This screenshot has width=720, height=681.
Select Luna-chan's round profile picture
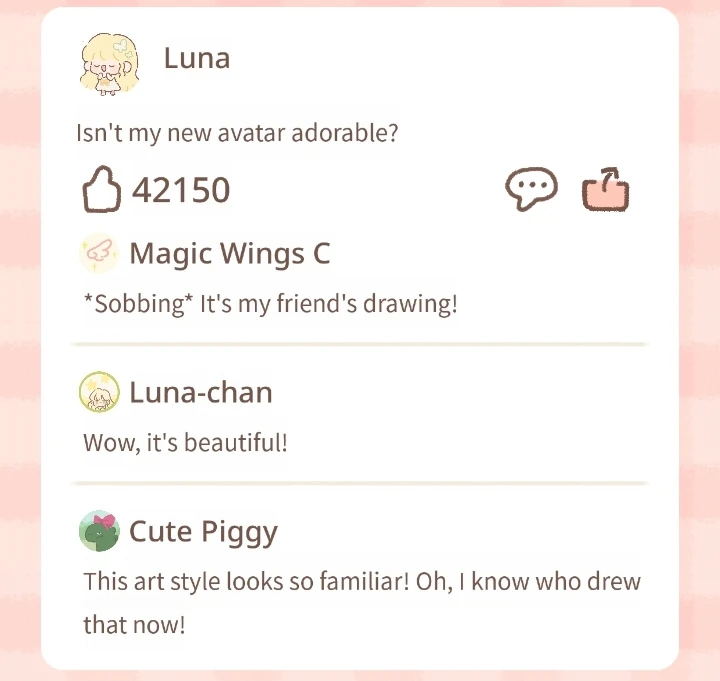[x=99, y=392]
